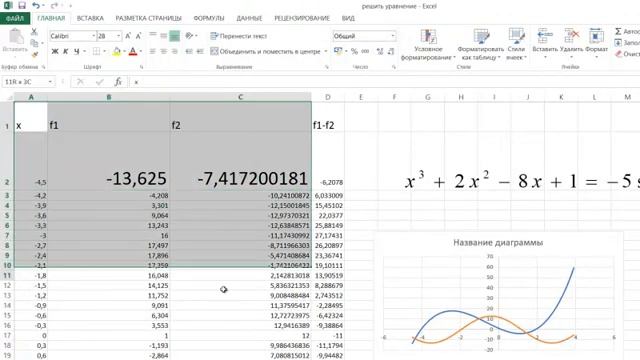Align text to middle of cell

[163, 36]
